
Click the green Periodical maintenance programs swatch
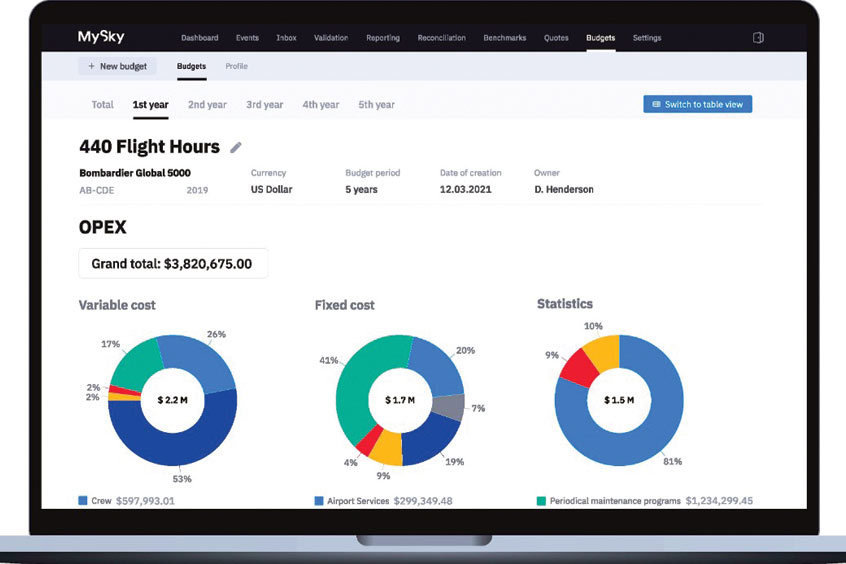(541, 500)
